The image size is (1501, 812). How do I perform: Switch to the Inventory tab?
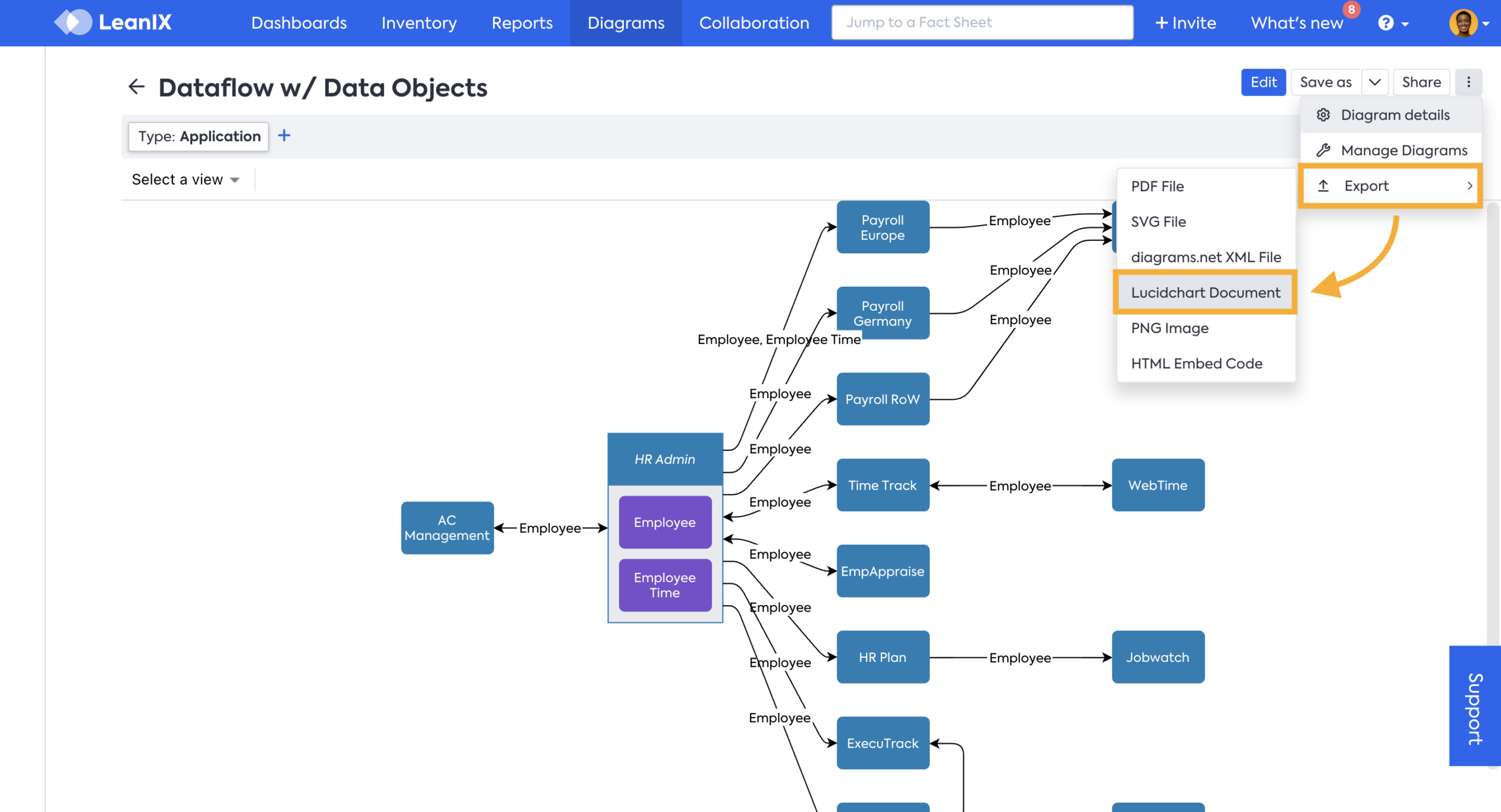(418, 23)
